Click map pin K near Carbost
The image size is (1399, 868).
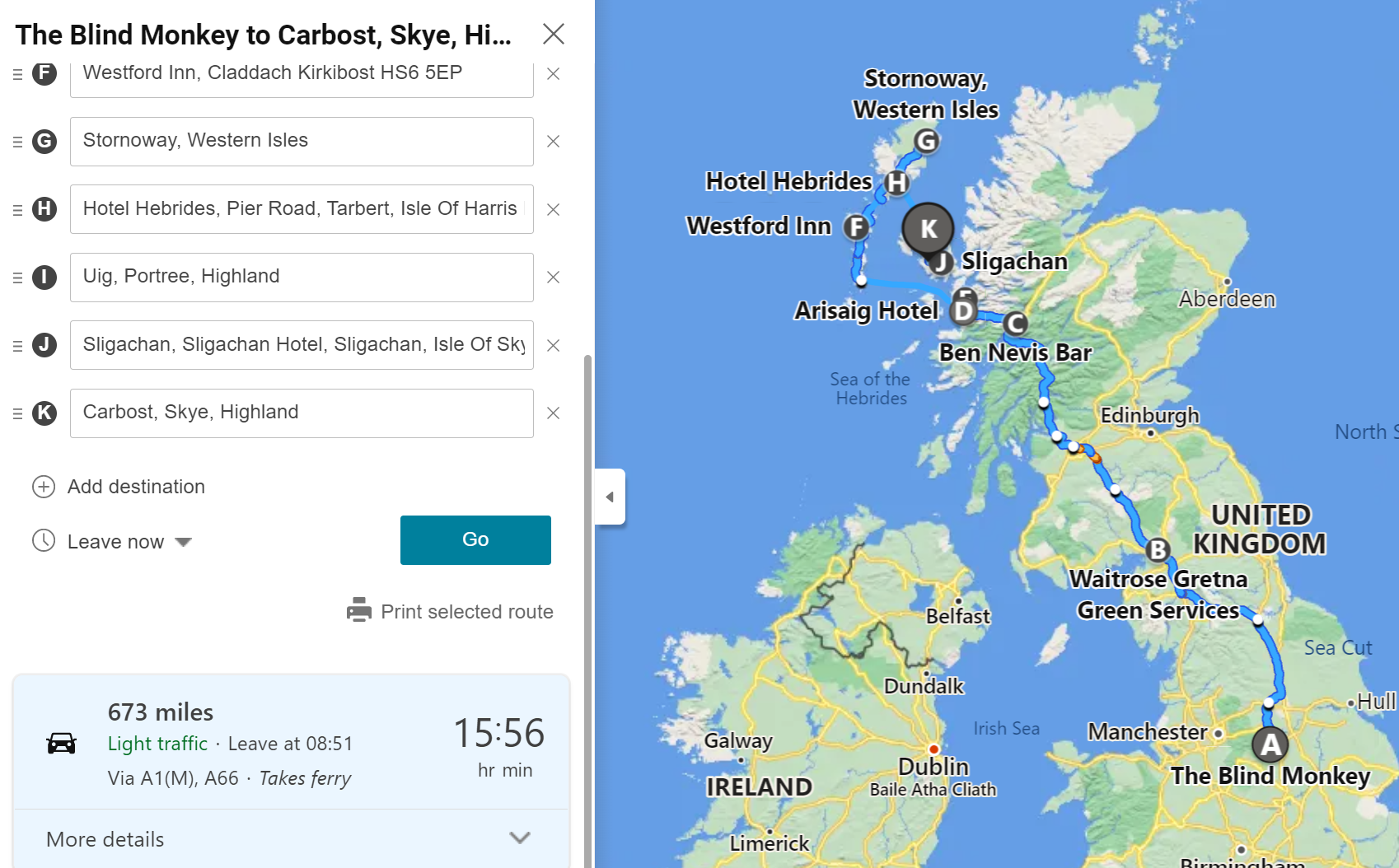[929, 228]
